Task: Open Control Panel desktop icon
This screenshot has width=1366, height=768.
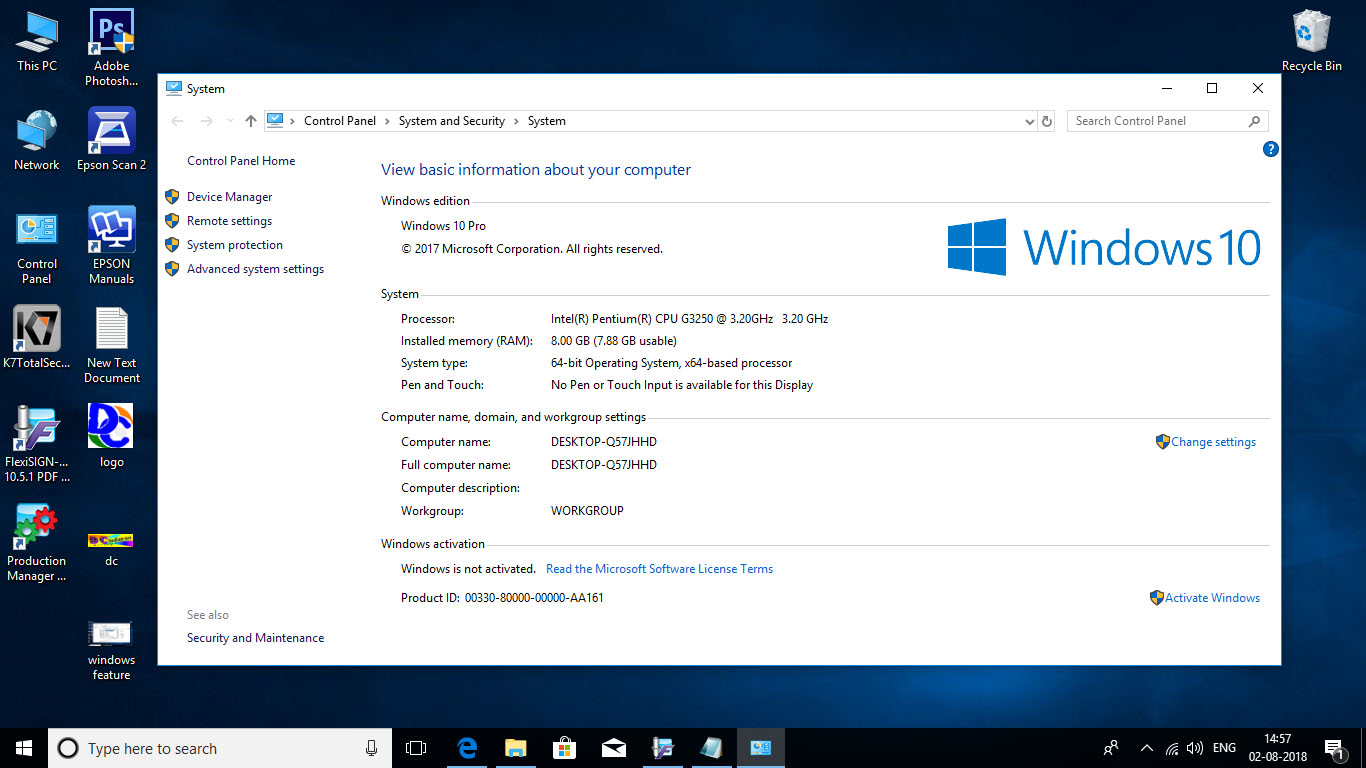Action: tap(37, 248)
